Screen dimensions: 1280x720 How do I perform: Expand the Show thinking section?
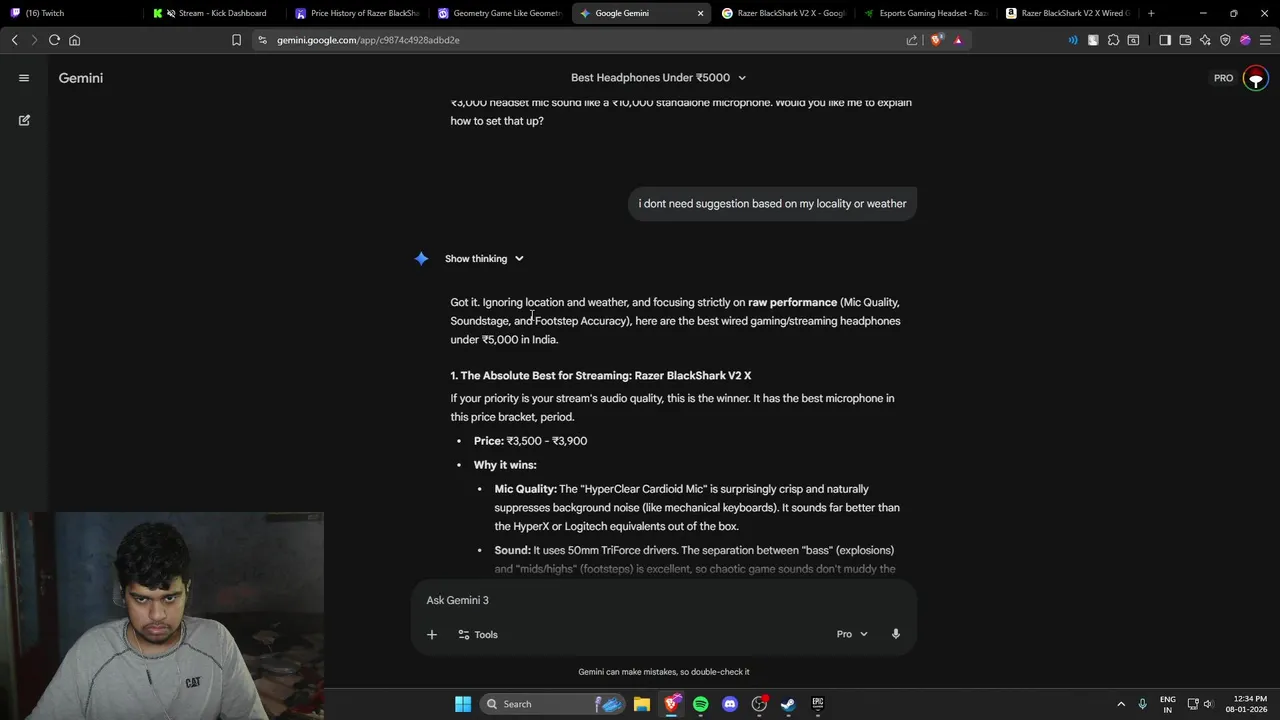click(x=485, y=259)
